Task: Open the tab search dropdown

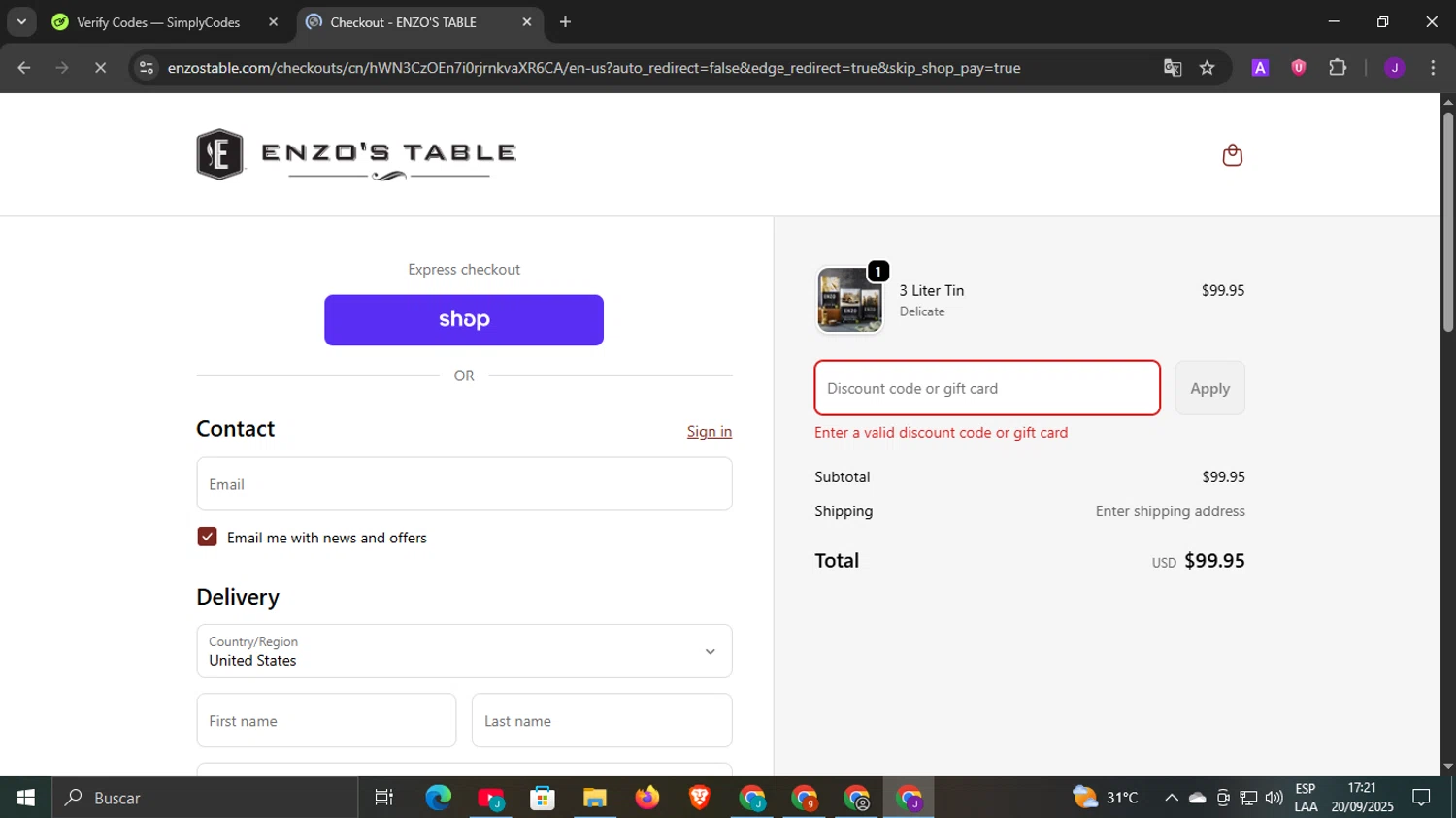Action: 21,22
